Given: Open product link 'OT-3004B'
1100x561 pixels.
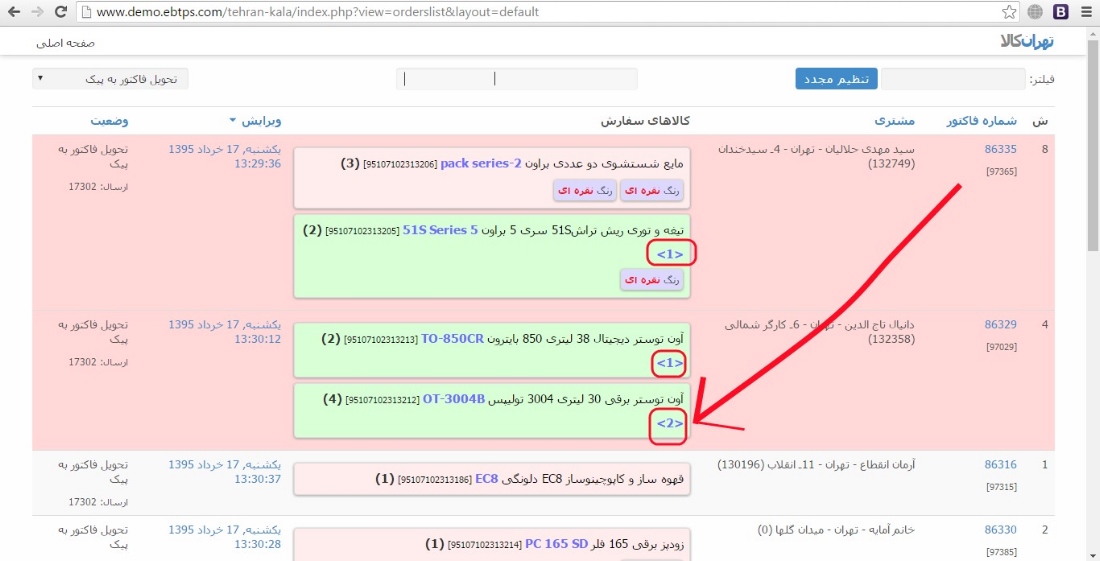Looking at the screenshot, I should [453, 399].
